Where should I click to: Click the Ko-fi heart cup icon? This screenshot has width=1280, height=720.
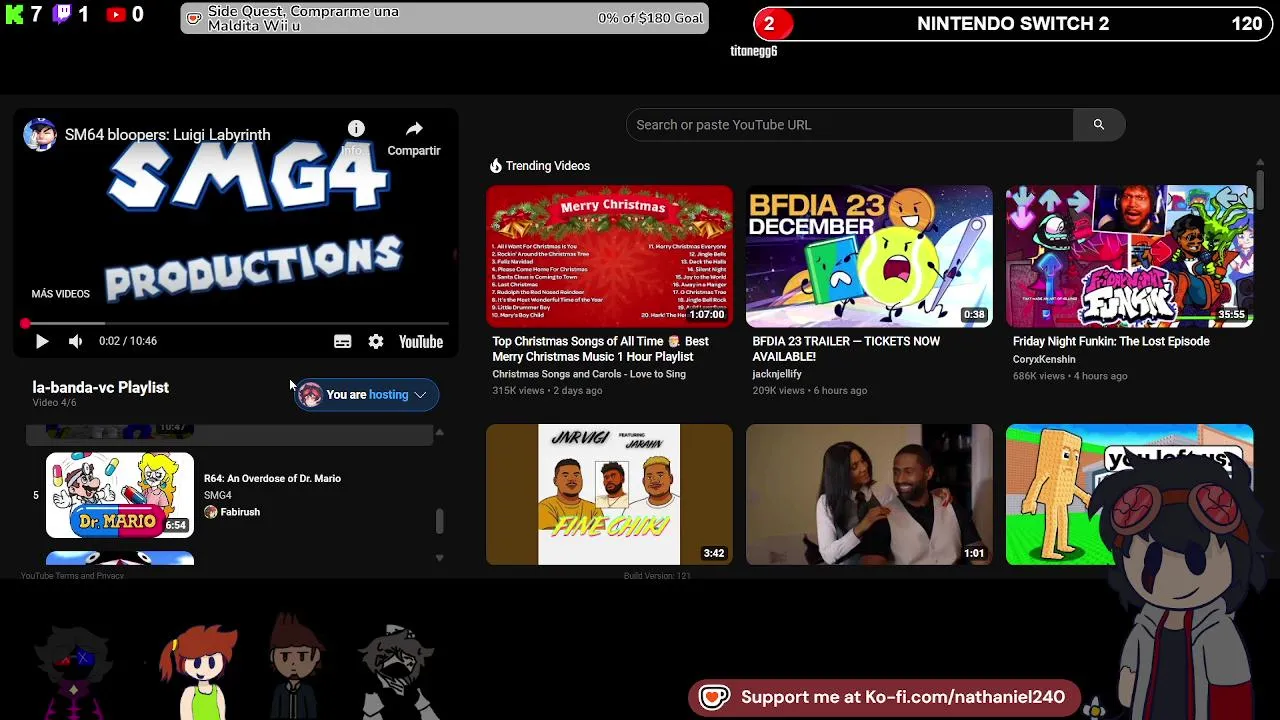click(x=714, y=698)
